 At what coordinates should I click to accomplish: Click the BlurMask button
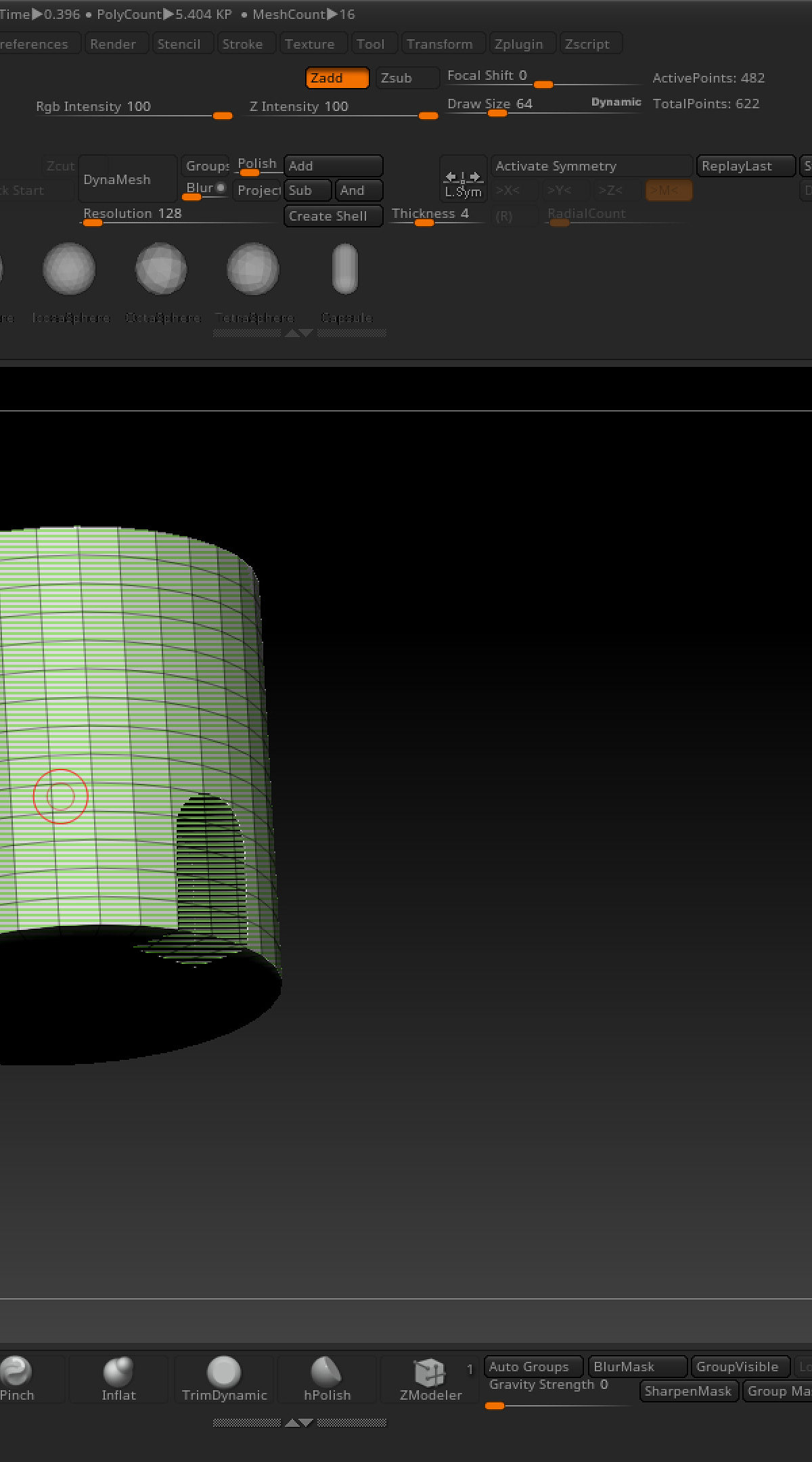(x=637, y=1367)
